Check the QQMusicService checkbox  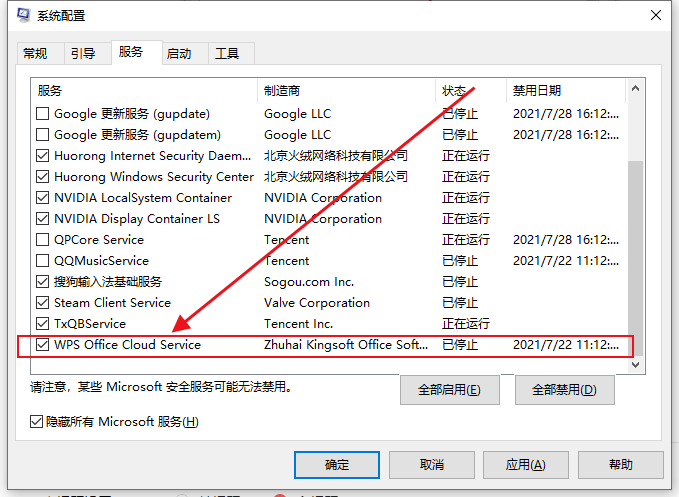point(42,261)
